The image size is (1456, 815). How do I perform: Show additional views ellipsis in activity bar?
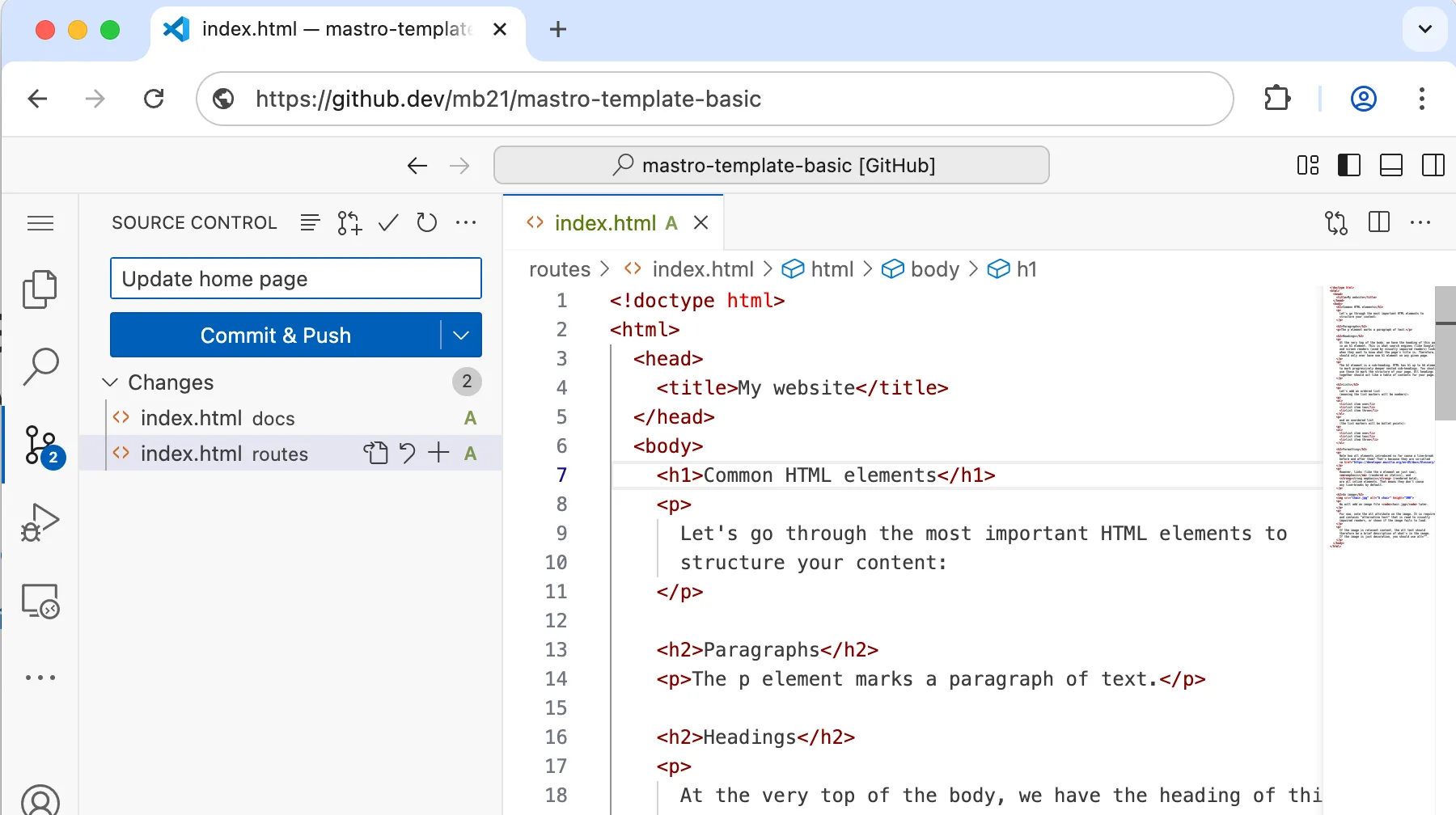[40, 678]
